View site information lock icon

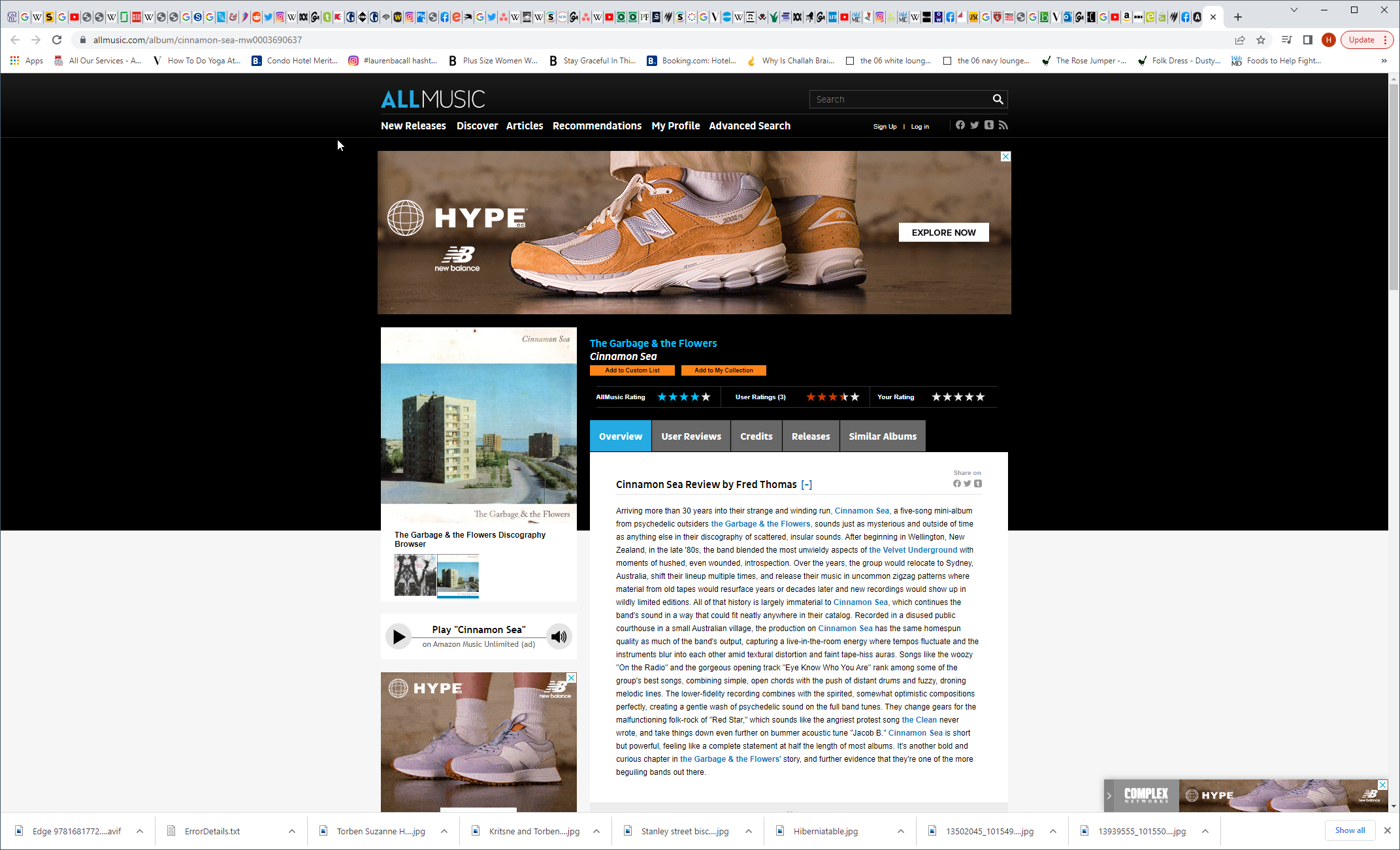[x=82, y=40]
